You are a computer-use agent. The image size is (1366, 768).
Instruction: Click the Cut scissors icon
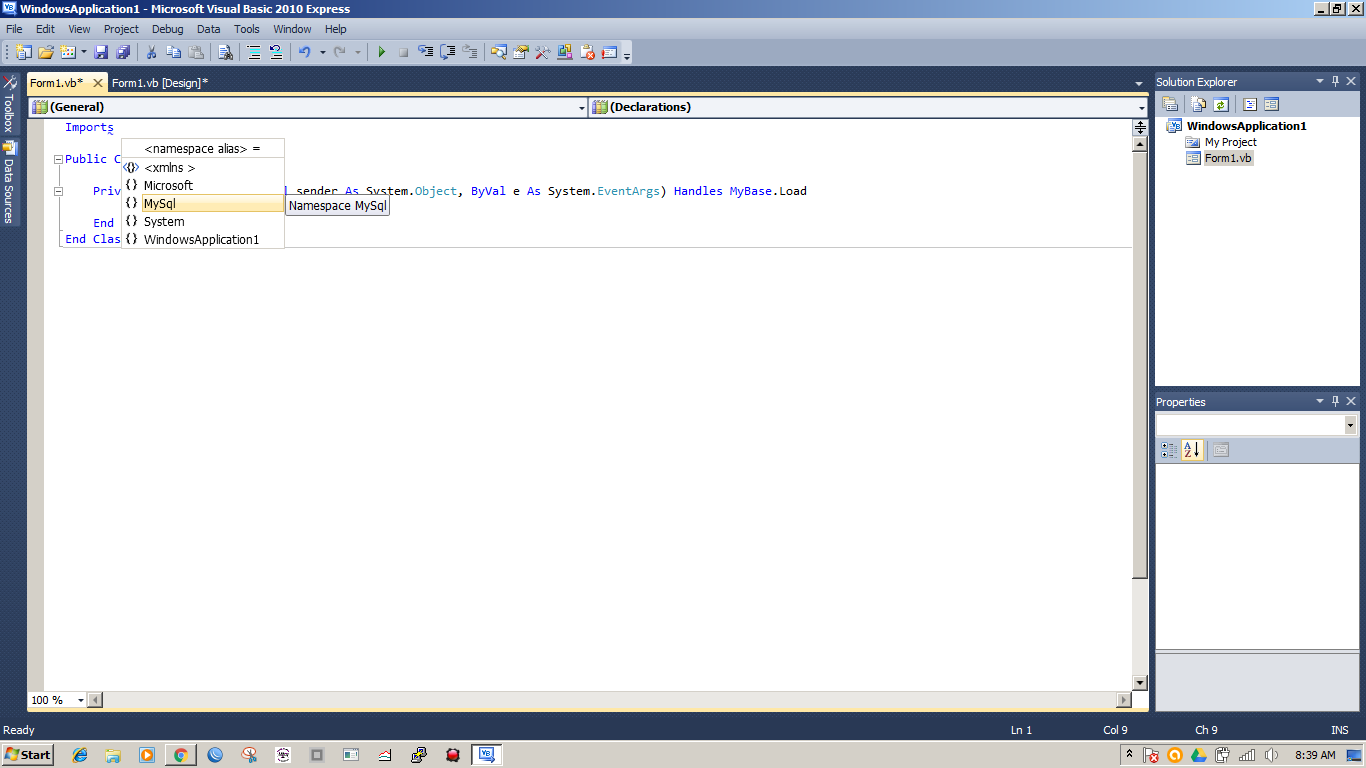151,52
